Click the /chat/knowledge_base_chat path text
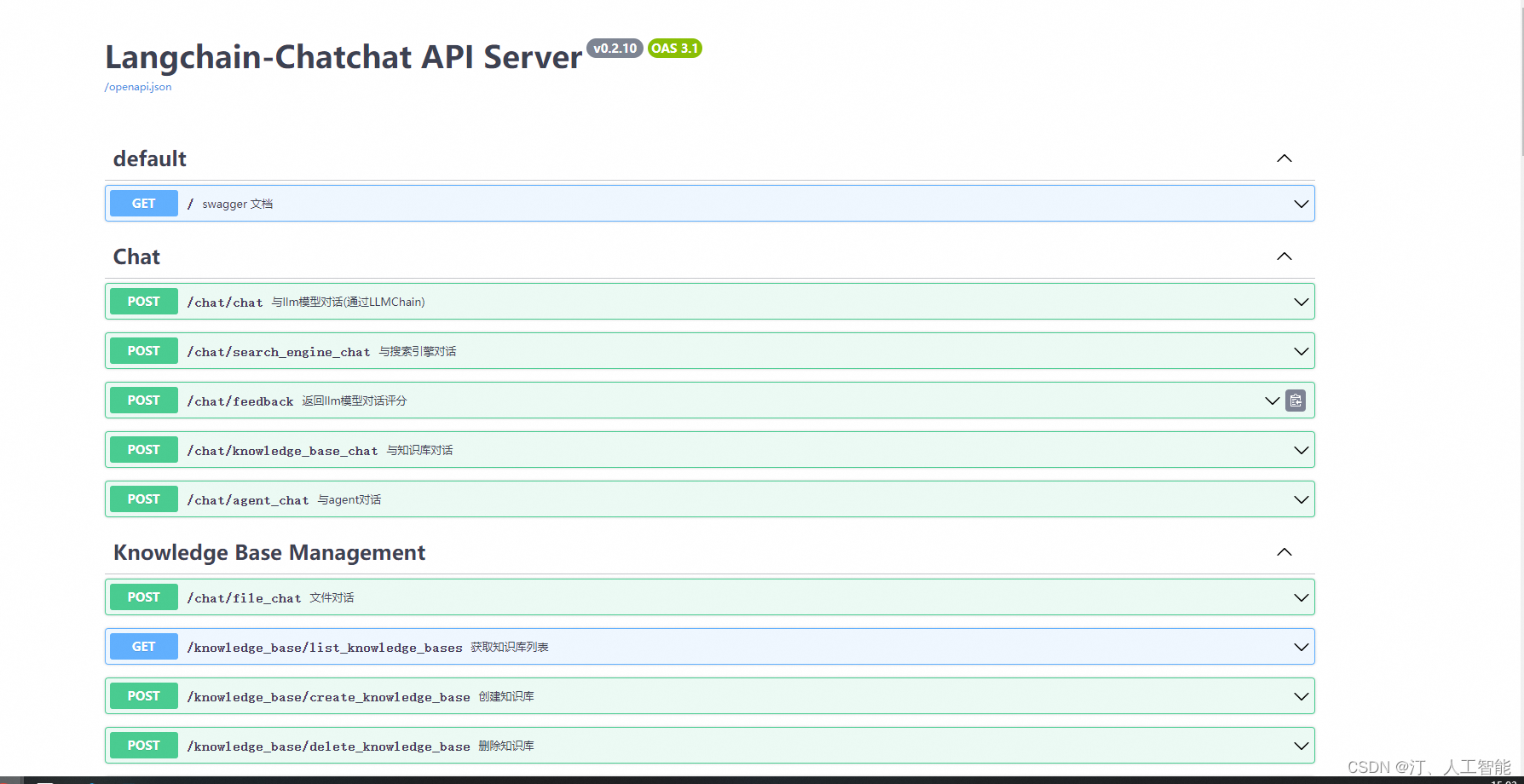1524x784 pixels. (x=282, y=451)
